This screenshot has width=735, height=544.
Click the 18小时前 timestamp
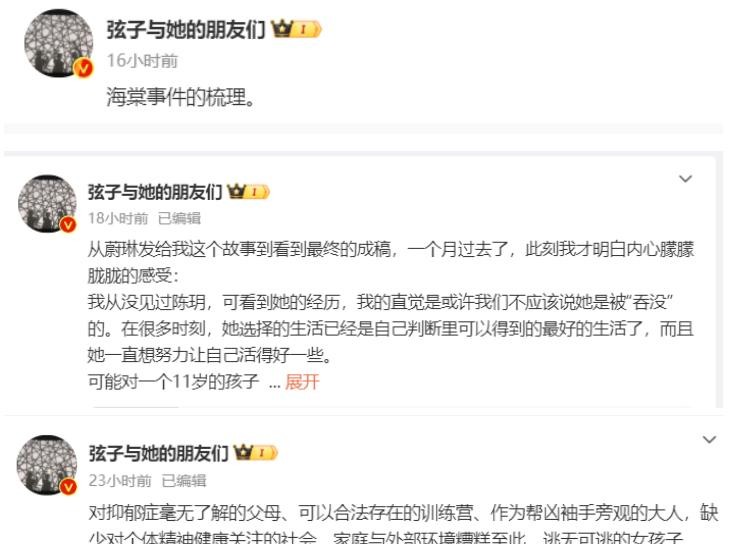(118, 218)
